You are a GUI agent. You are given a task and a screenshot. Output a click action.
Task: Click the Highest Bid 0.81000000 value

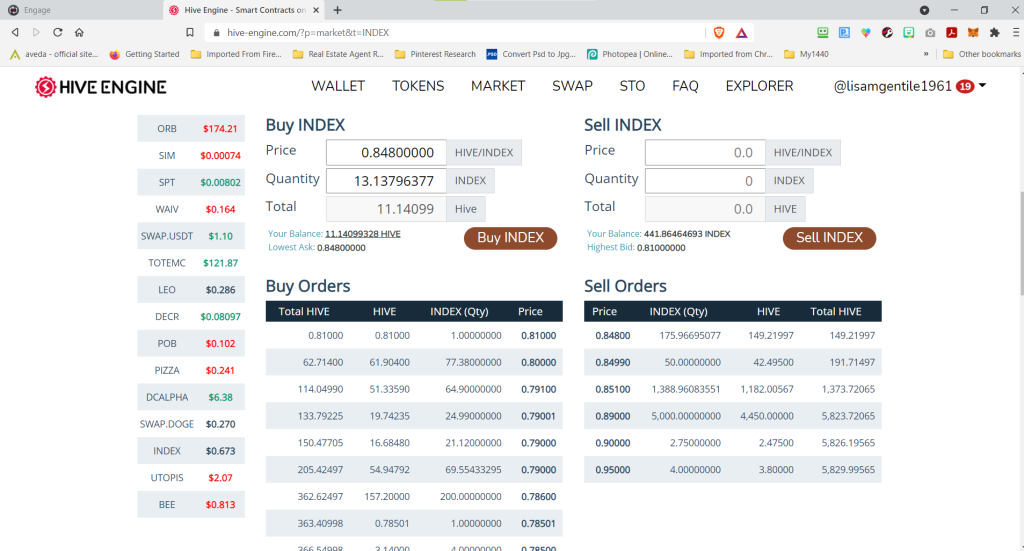661,247
